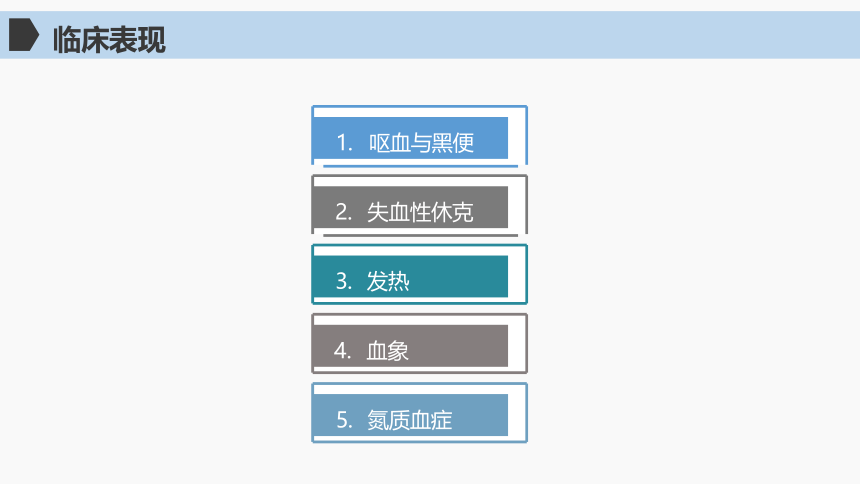
Task: Select the 氮质血症 item label
Action: pos(409,420)
